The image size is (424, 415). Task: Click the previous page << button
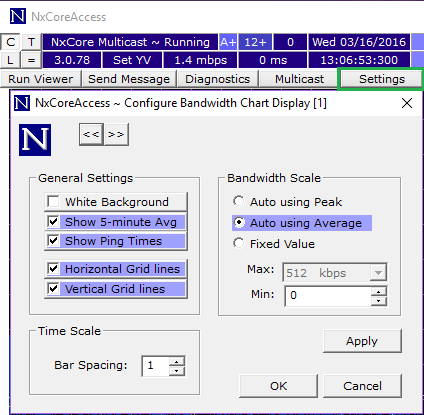pyautogui.click(x=91, y=134)
